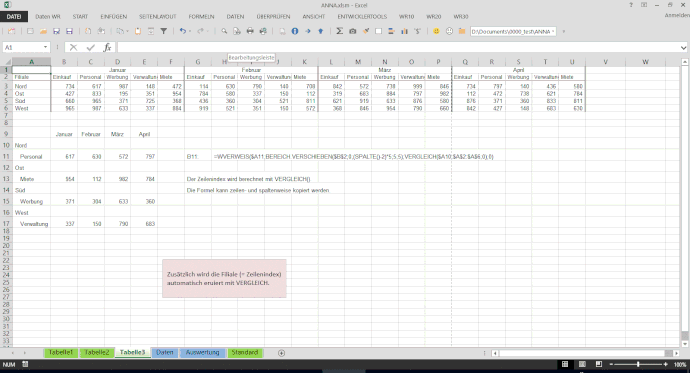Open the ENTWICKLERTOOLS ribbon tab
Viewport: 690px width, 373px height.
coord(362,17)
